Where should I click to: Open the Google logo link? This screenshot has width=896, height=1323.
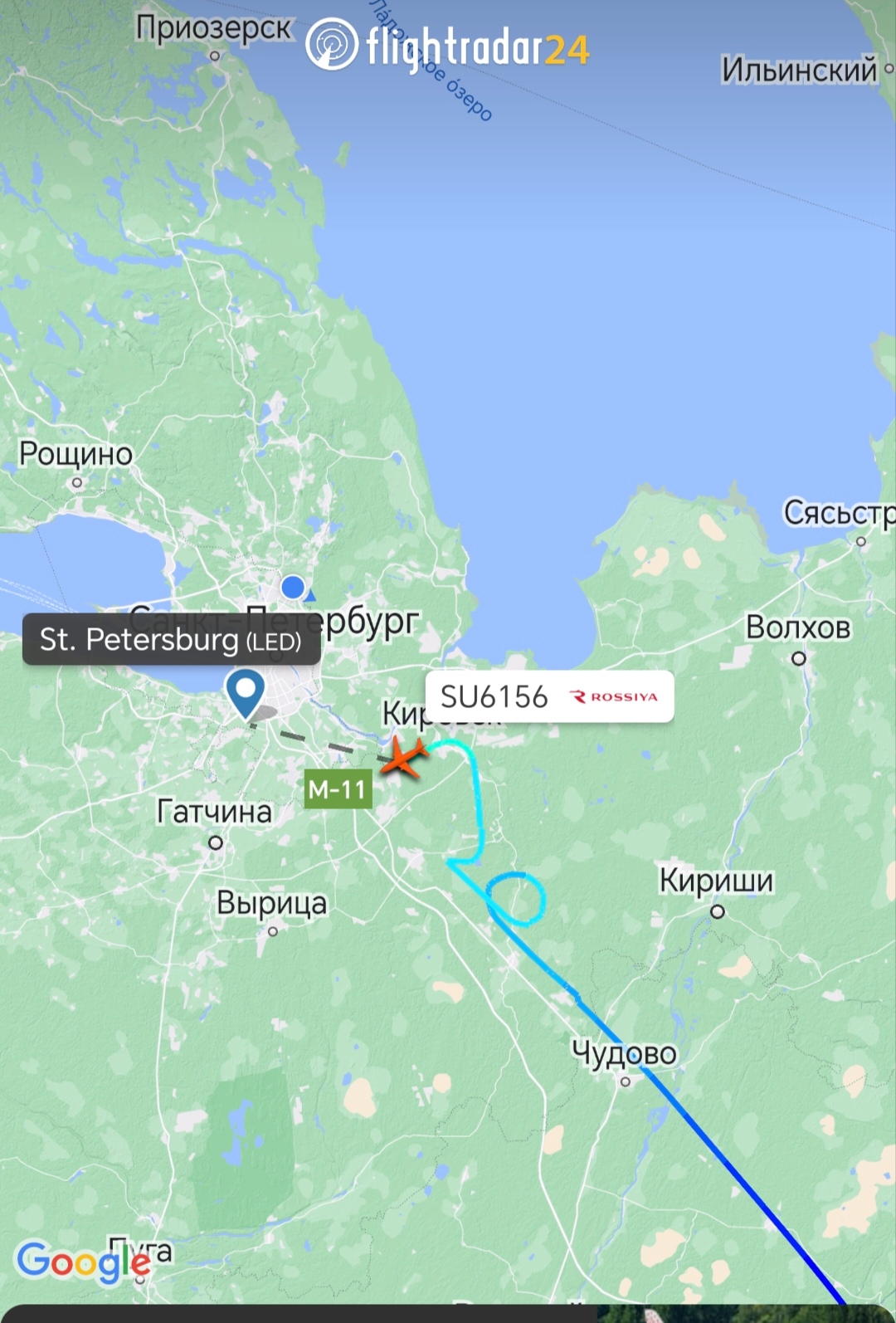[83, 1262]
